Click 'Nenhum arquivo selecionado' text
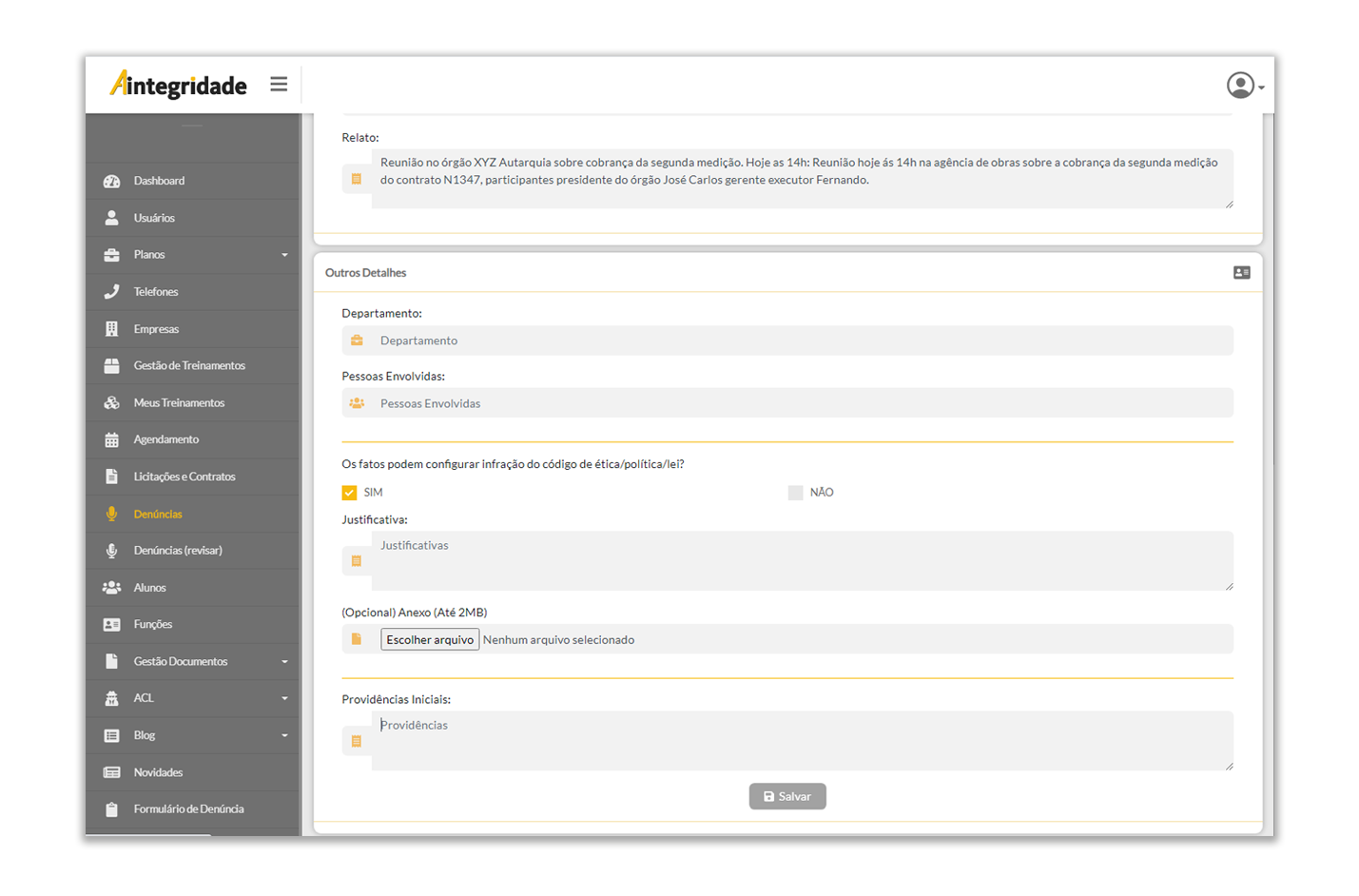1359x896 pixels. (558, 640)
